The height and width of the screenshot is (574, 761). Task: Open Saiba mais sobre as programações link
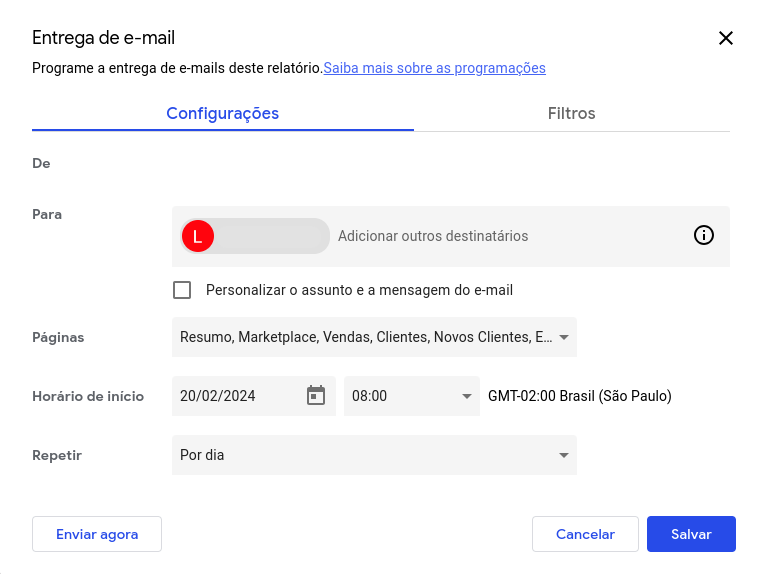[x=434, y=68]
